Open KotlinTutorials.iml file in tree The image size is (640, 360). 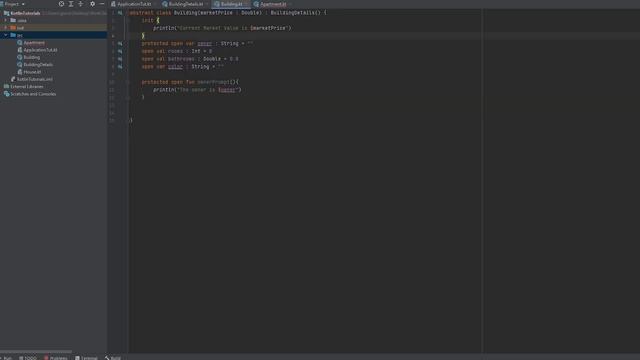click(35, 79)
